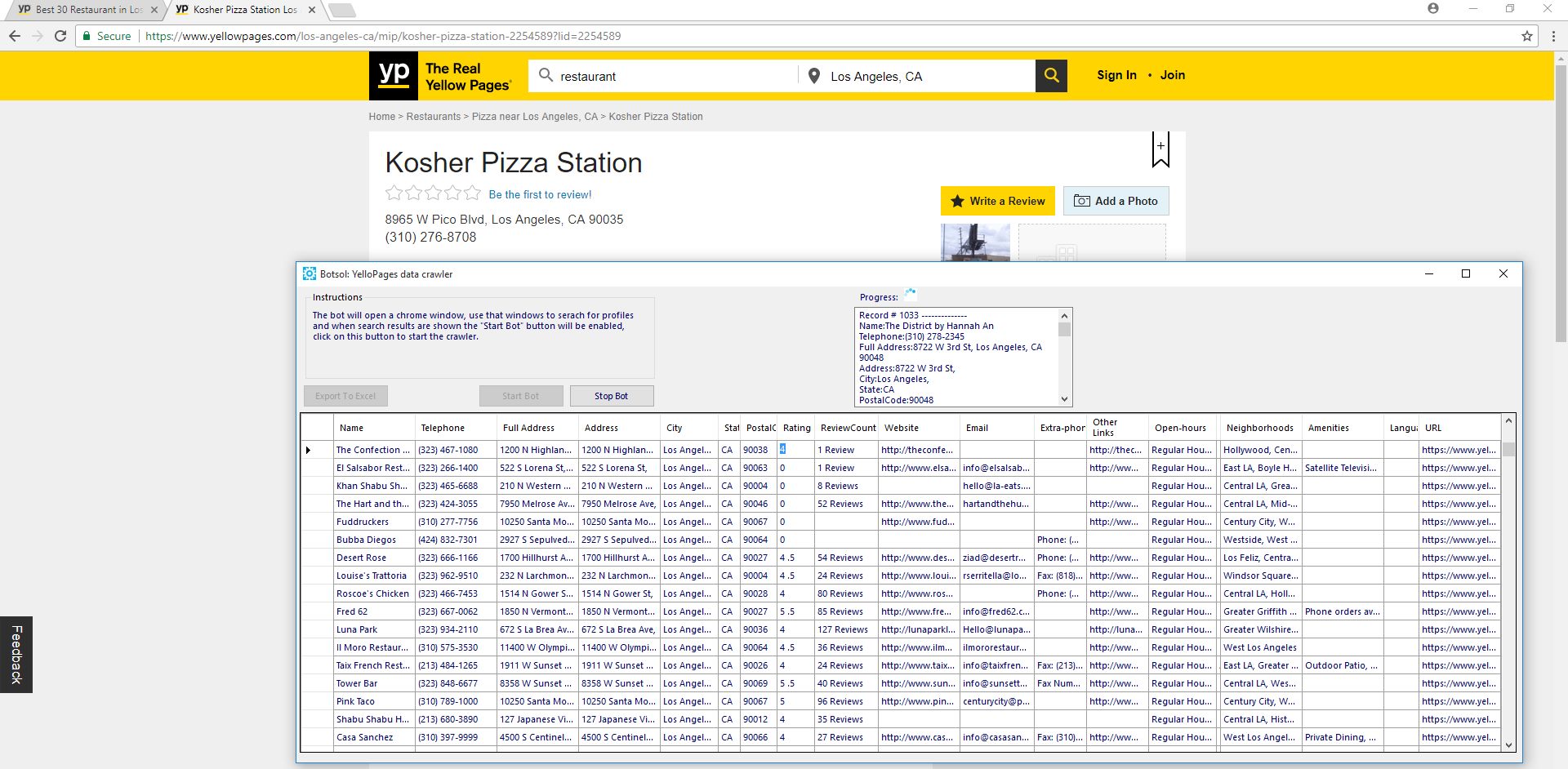
Task: Click Add a Photo button
Action: (x=1116, y=201)
